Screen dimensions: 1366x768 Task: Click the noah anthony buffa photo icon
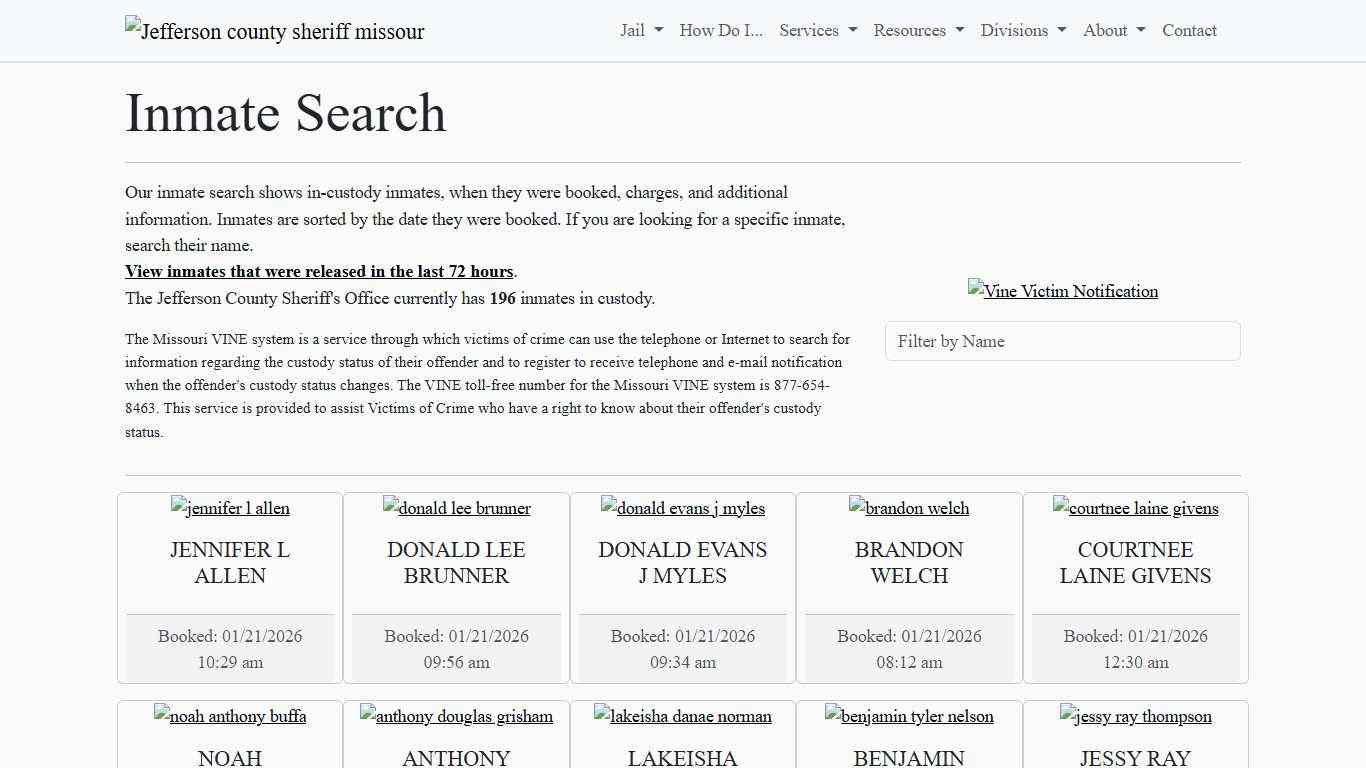tap(230, 716)
